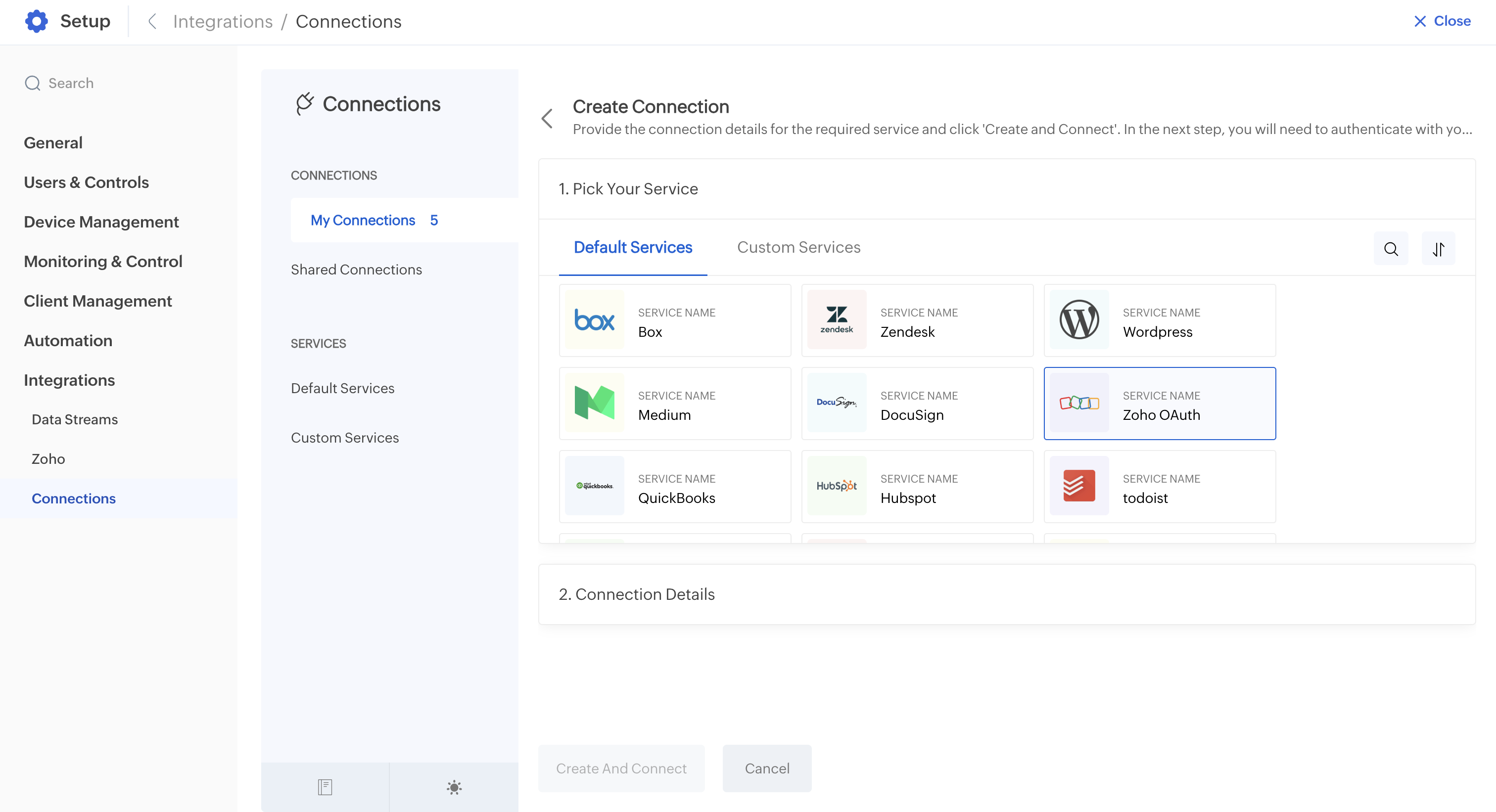Select the Box service logo

[594, 320]
